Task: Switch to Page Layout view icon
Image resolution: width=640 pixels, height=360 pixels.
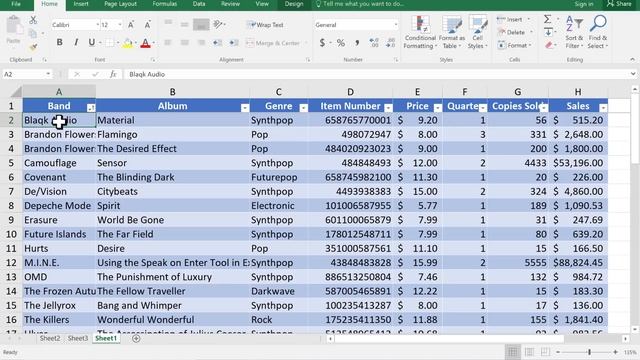Action: [529, 352]
